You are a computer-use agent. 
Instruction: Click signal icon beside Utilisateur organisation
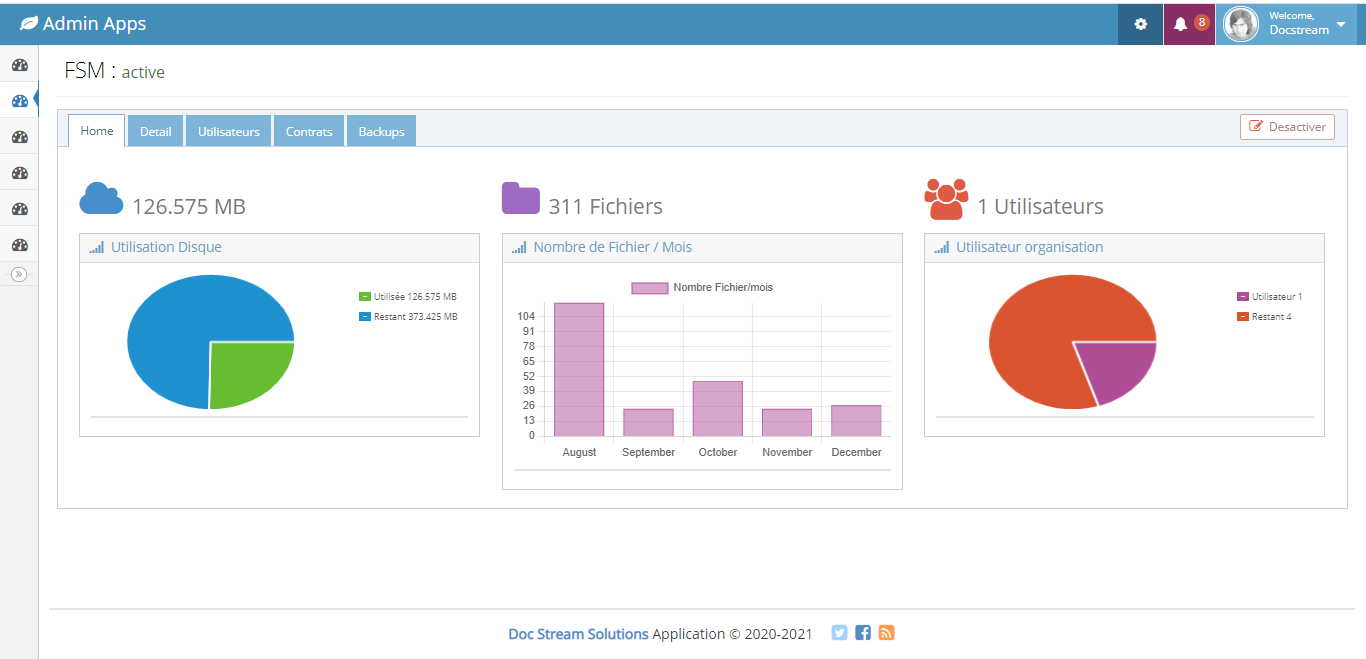(x=942, y=247)
